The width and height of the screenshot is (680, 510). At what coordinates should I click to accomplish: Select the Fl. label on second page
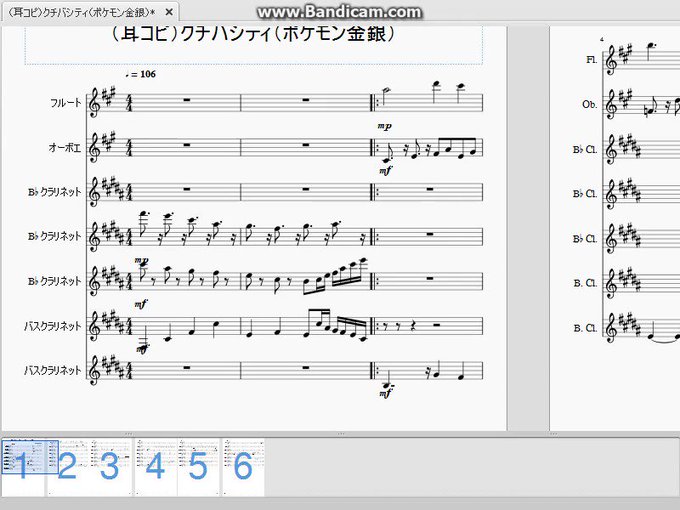pos(592,60)
